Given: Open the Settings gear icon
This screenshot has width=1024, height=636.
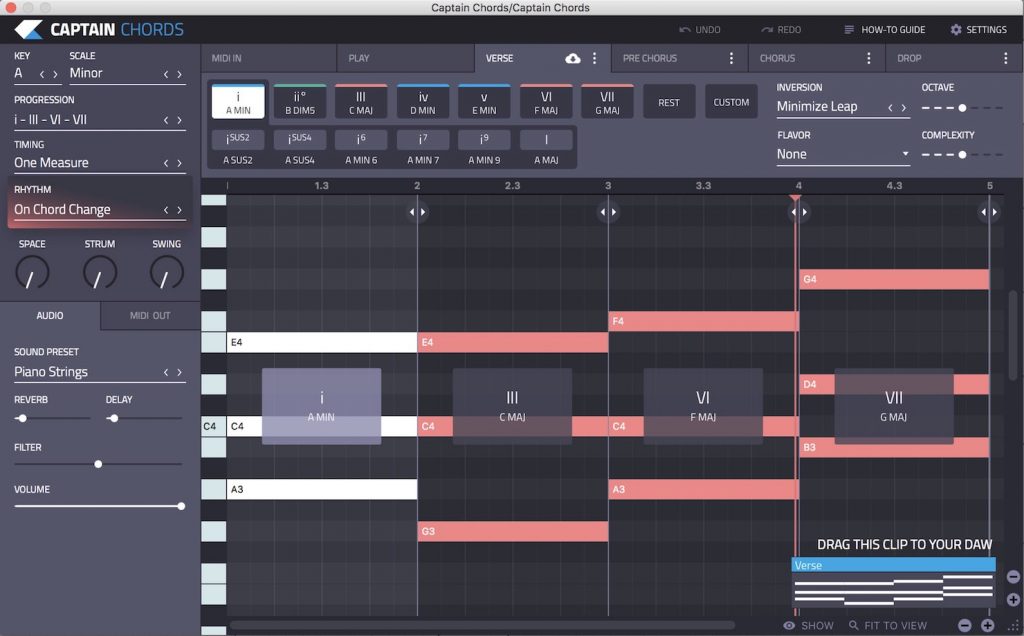Looking at the screenshot, I should pyautogui.click(x=955, y=29).
